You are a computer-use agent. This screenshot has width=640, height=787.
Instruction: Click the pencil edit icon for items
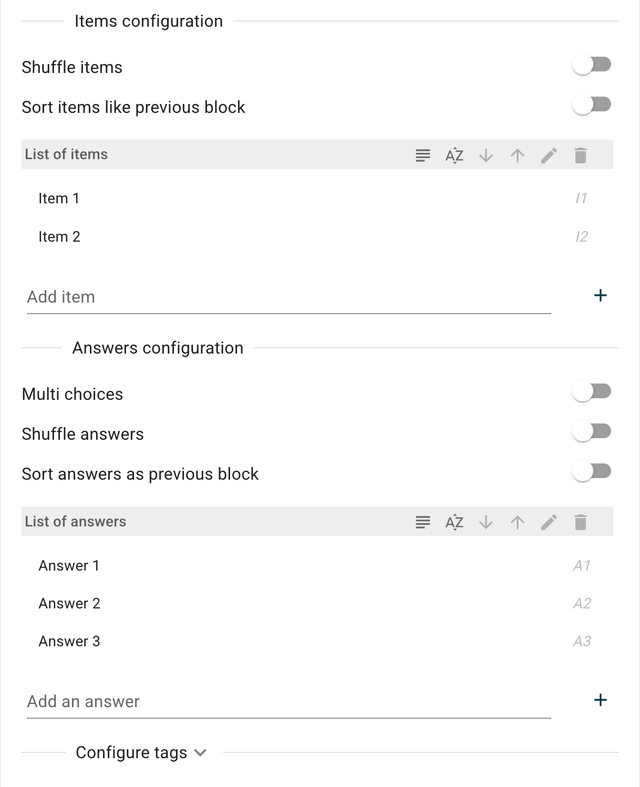[x=548, y=155]
